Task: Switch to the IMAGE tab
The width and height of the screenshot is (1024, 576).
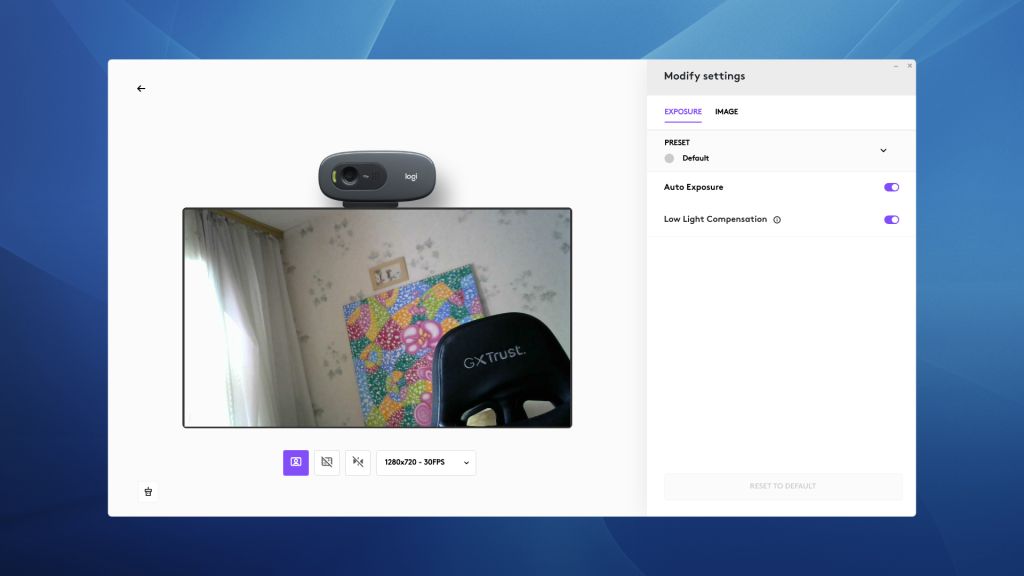Action: 726,112
